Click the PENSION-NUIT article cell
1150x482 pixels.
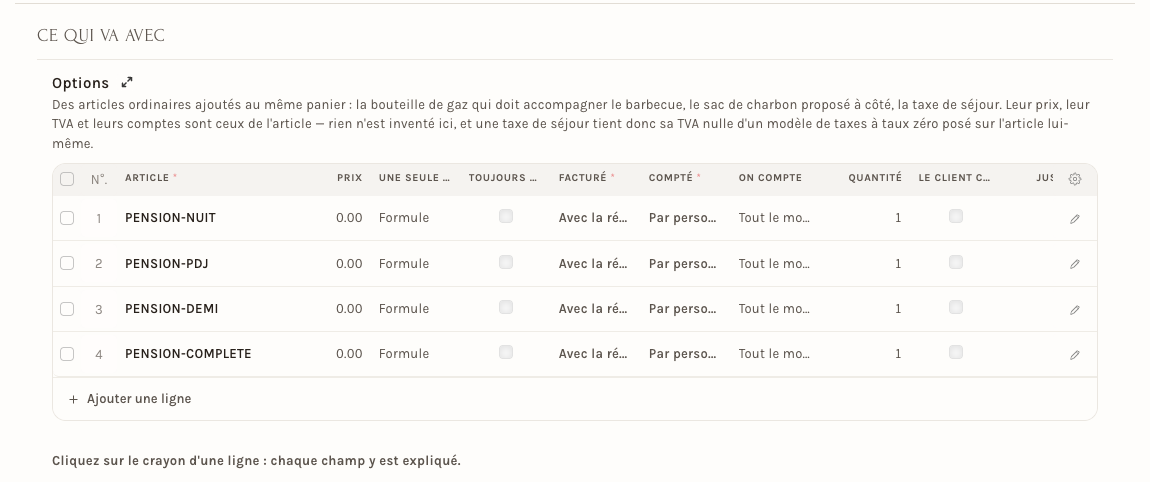pyautogui.click(x=170, y=218)
